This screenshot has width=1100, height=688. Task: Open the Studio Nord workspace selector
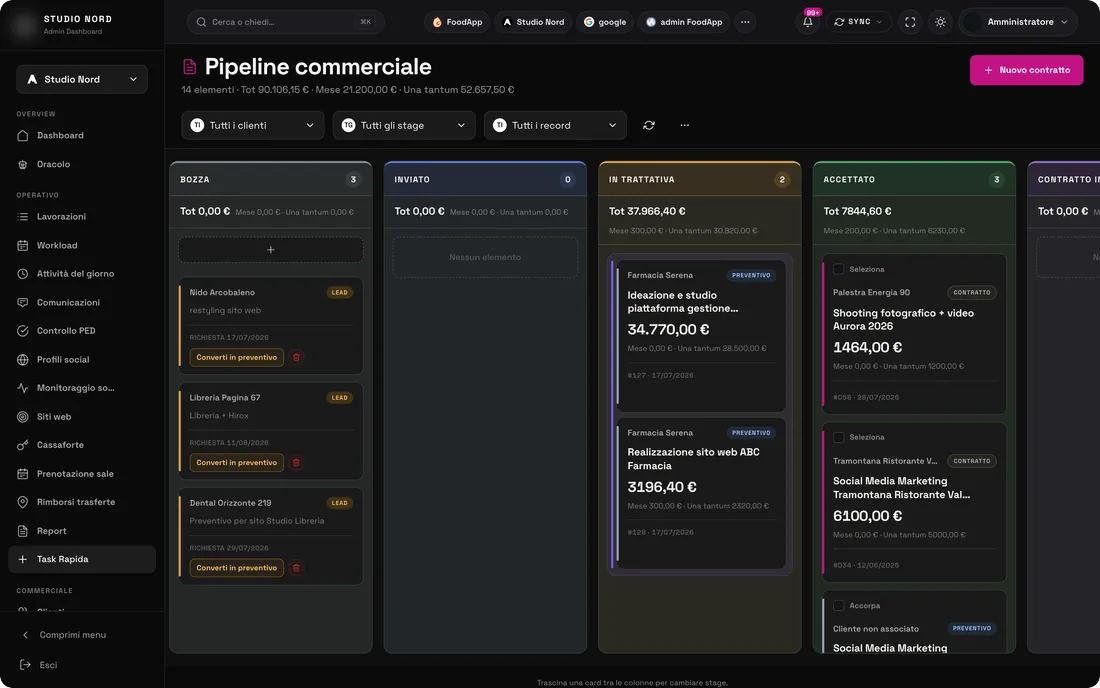pos(82,79)
